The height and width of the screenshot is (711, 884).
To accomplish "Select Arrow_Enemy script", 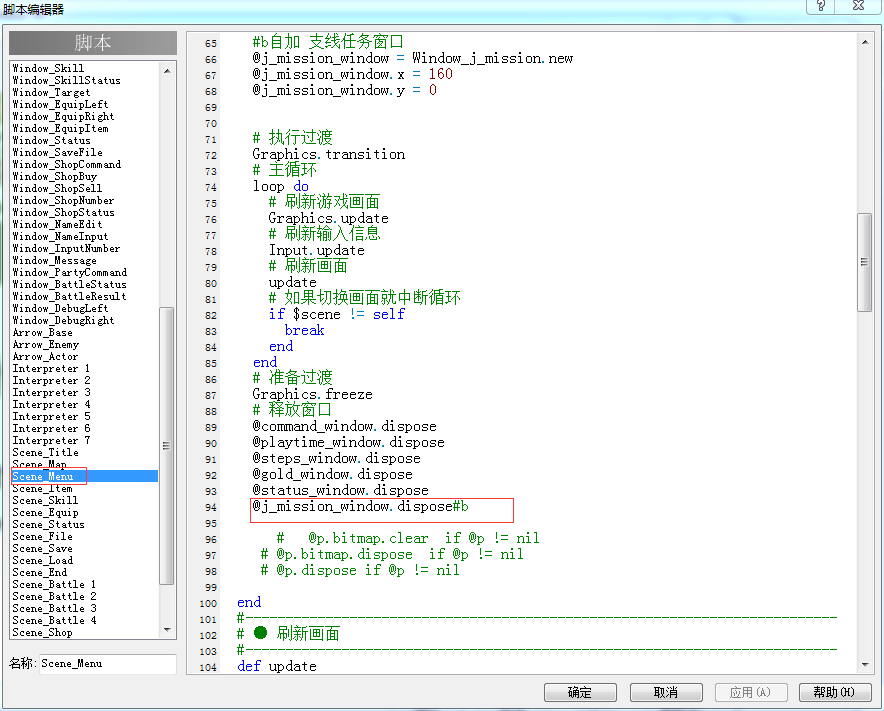I will pos(46,345).
